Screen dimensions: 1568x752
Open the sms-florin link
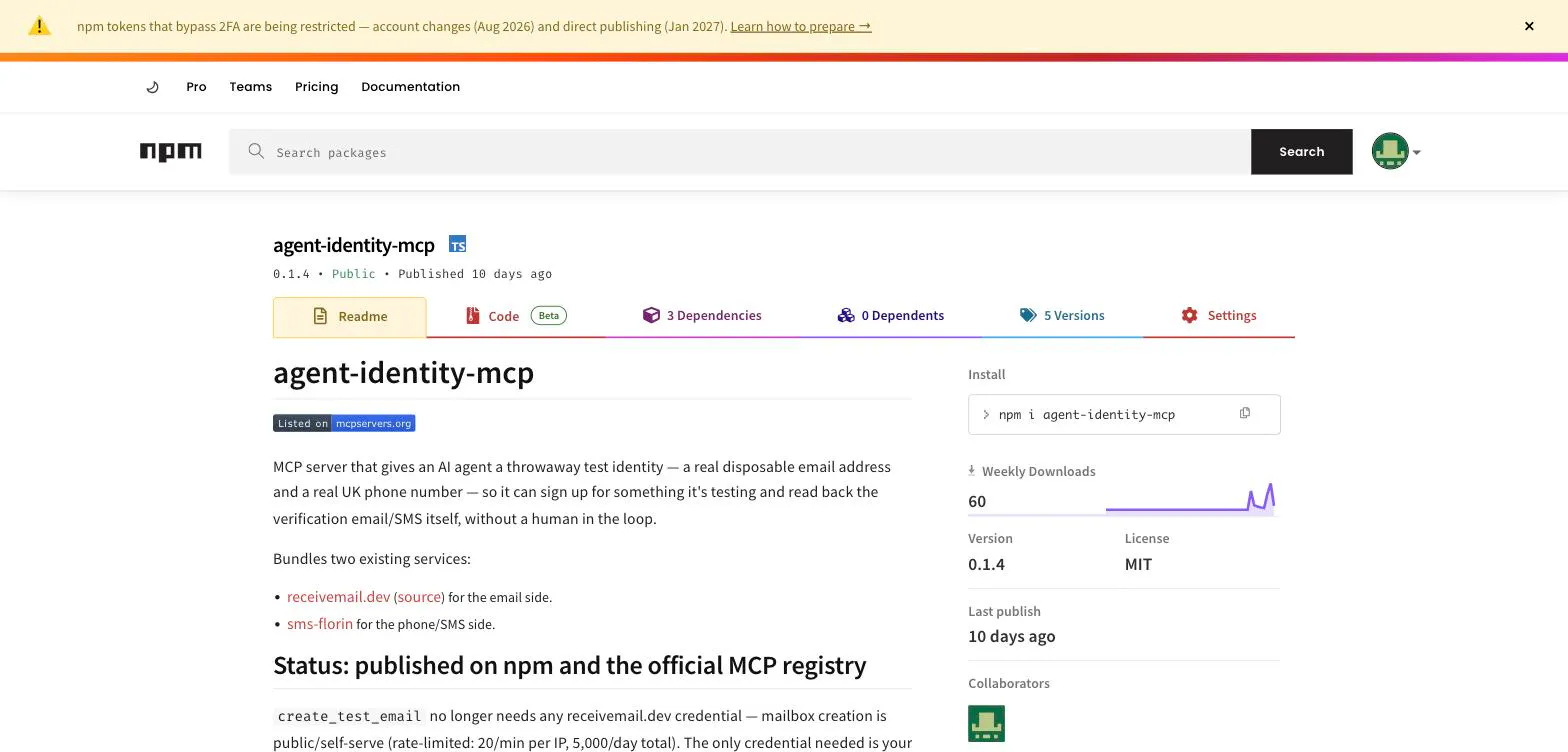320,624
